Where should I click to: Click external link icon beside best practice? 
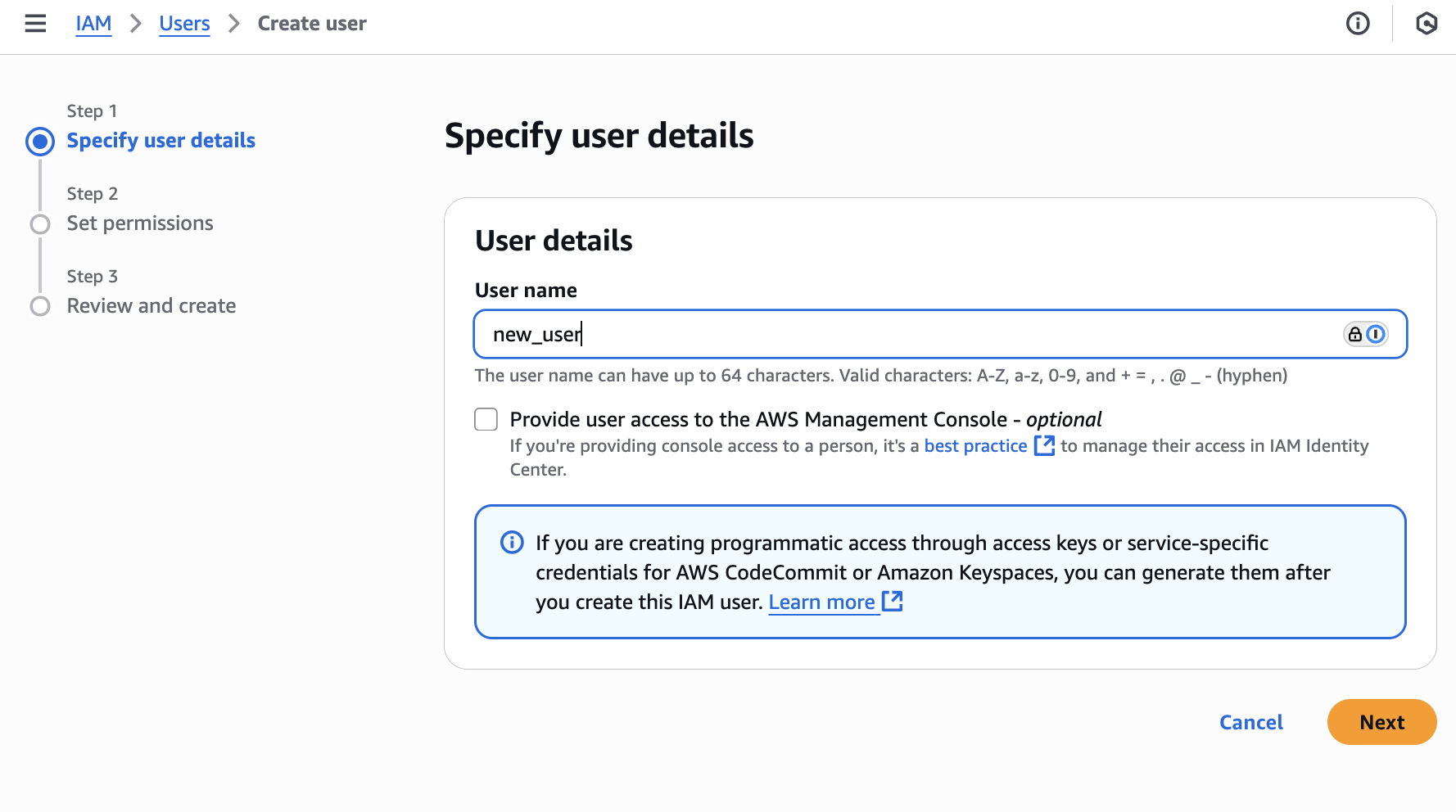coord(1044,445)
